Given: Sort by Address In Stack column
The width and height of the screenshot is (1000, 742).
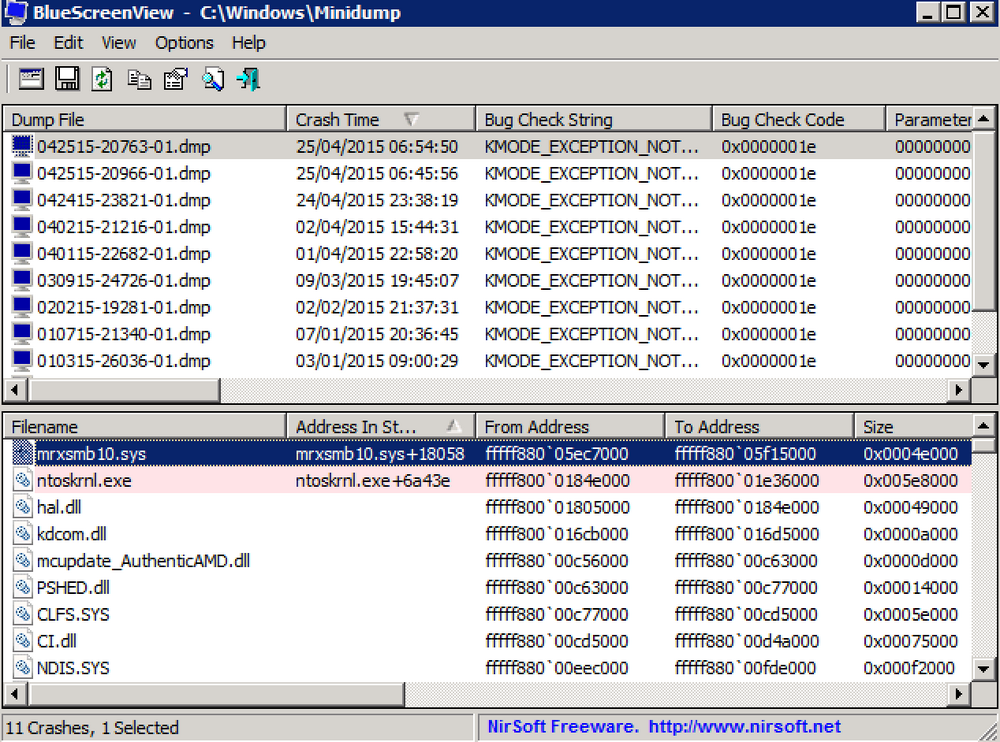Looking at the screenshot, I should pyautogui.click(x=381, y=426).
